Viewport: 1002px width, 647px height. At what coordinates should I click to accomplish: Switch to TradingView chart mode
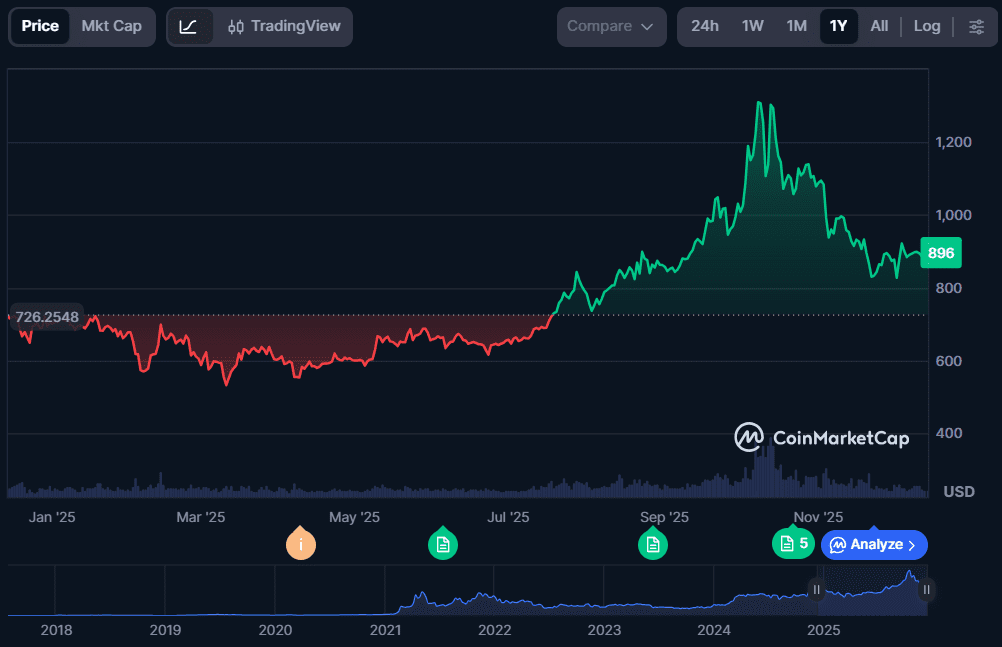click(283, 26)
